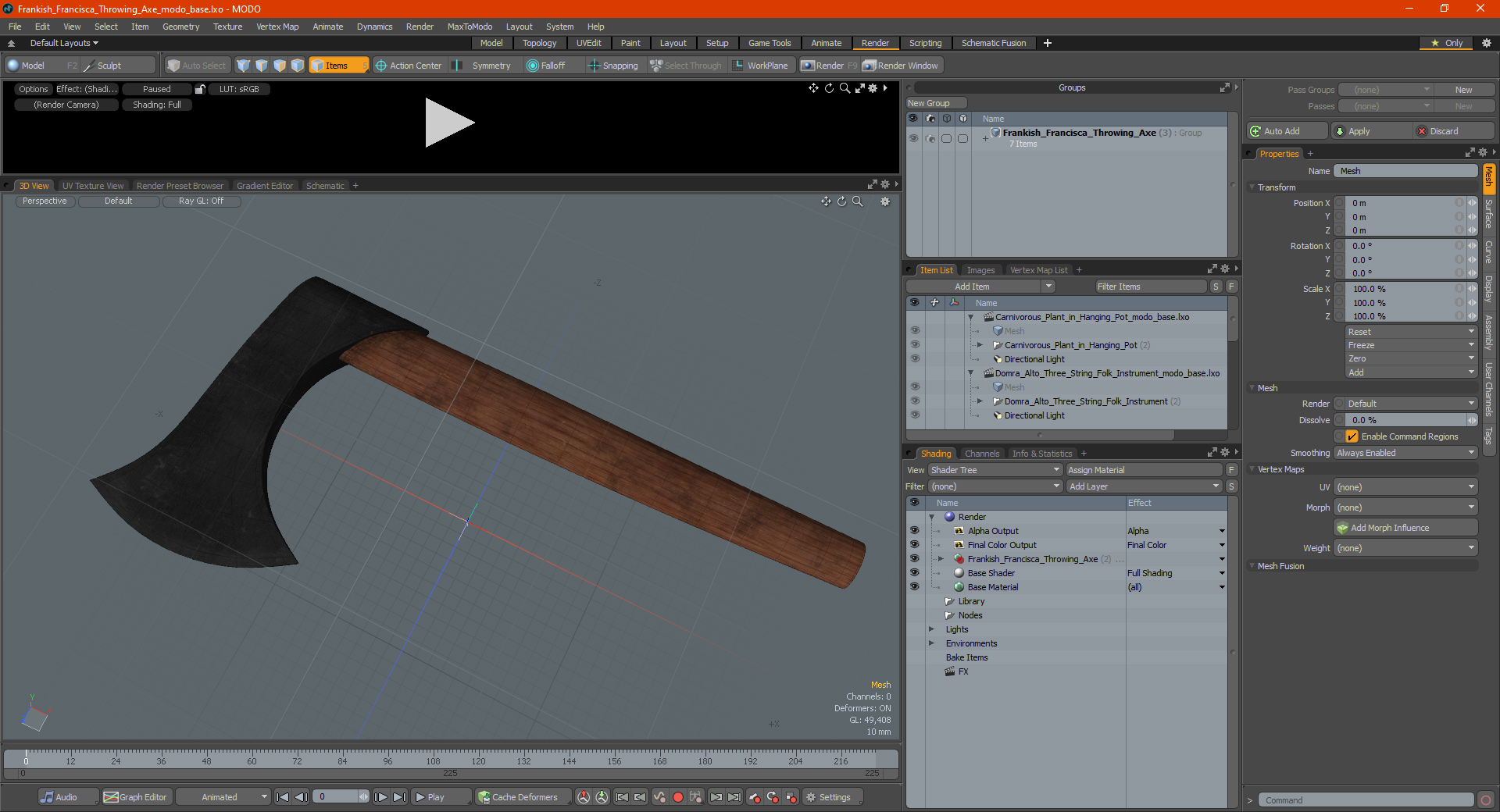Toggle visibility of the Base Material layer
The width and height of the screenshot is (1500, 812).
[x=914, y=587]
